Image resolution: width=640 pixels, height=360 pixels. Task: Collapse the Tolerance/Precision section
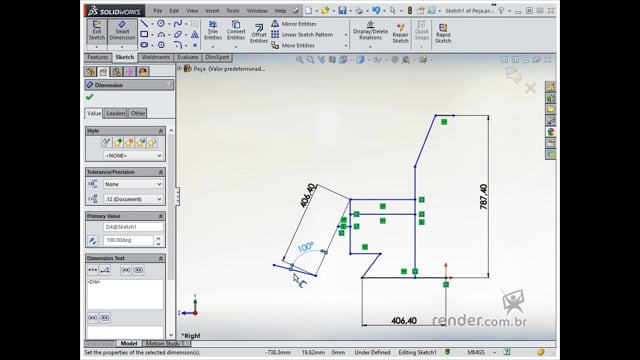click(161, 172)
